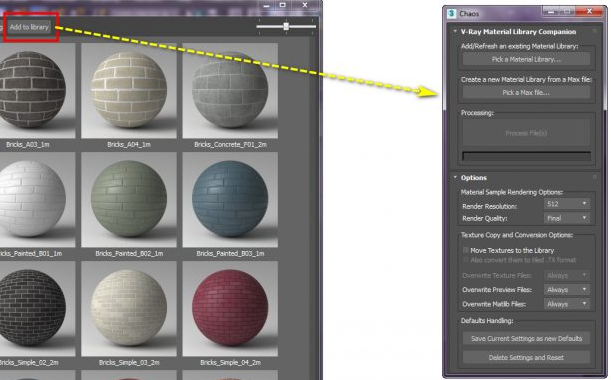Click the Bricks_Concrete_F01_2m name label
The height and width of the screenshot is (380, 611).
[x=230, y=145]
